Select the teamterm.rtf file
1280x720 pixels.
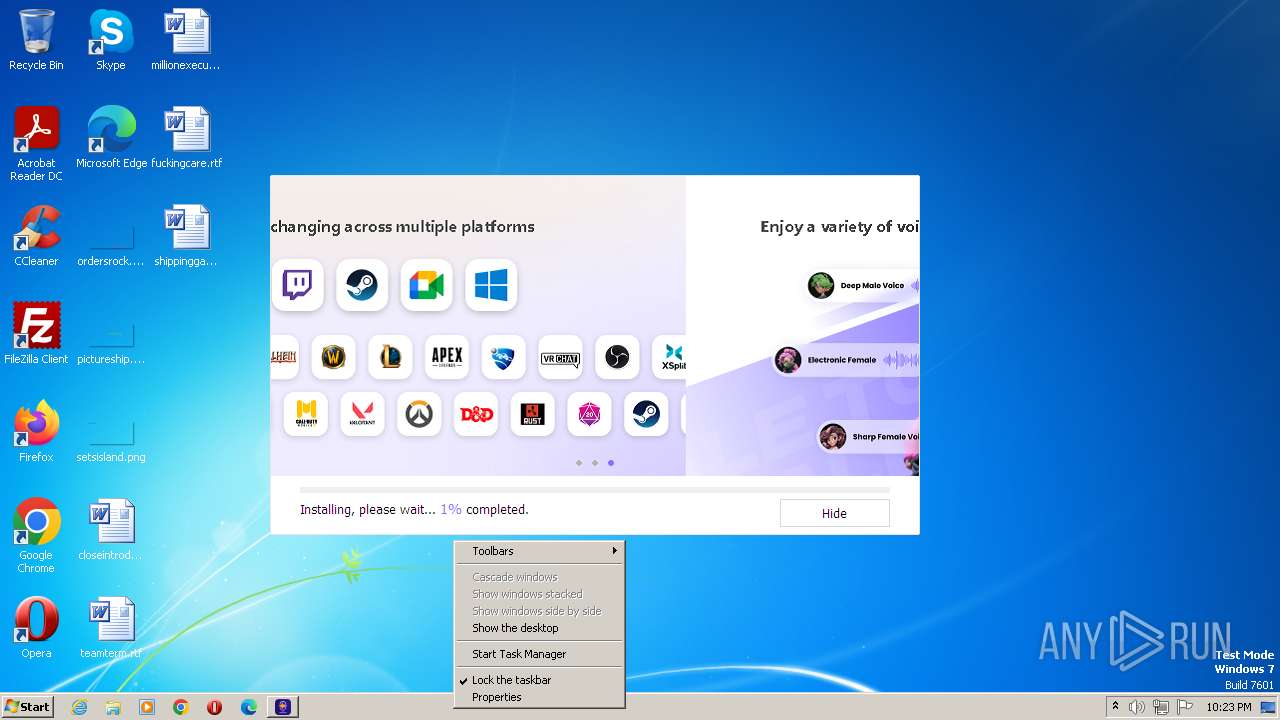click(x=110, y=628)
